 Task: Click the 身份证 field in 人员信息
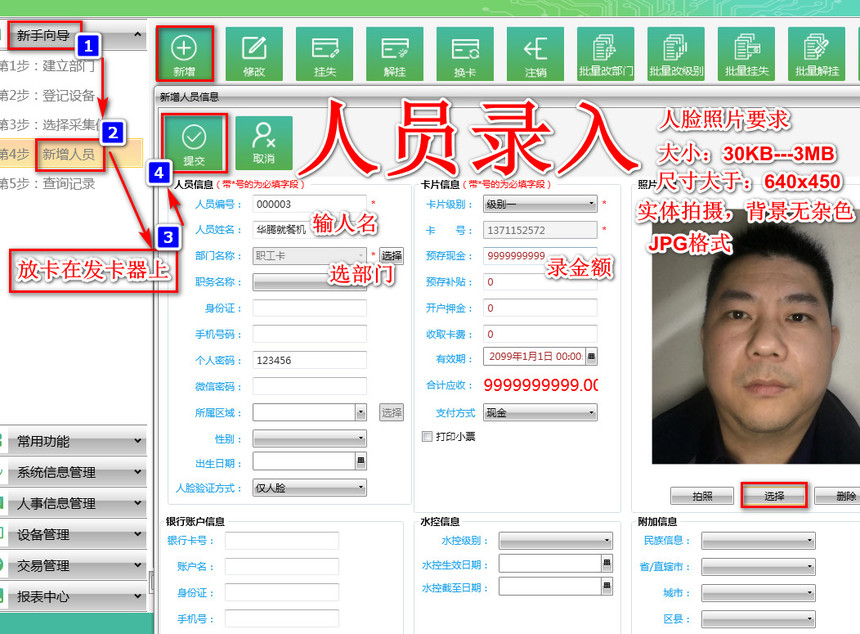[x=309, y=308]
